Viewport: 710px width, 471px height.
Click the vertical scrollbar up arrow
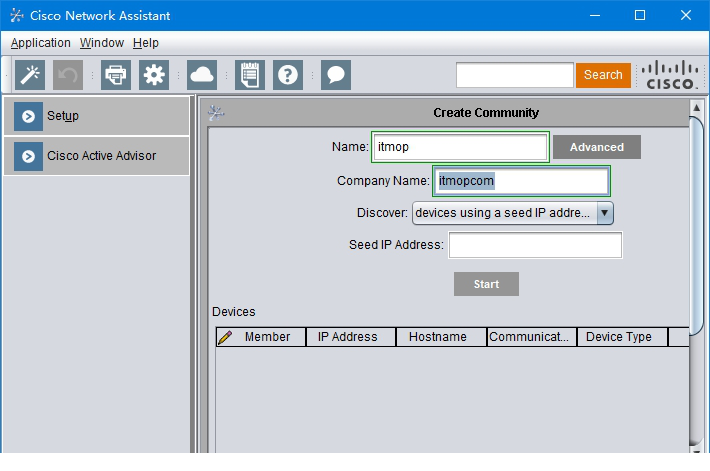coord(696,108)
